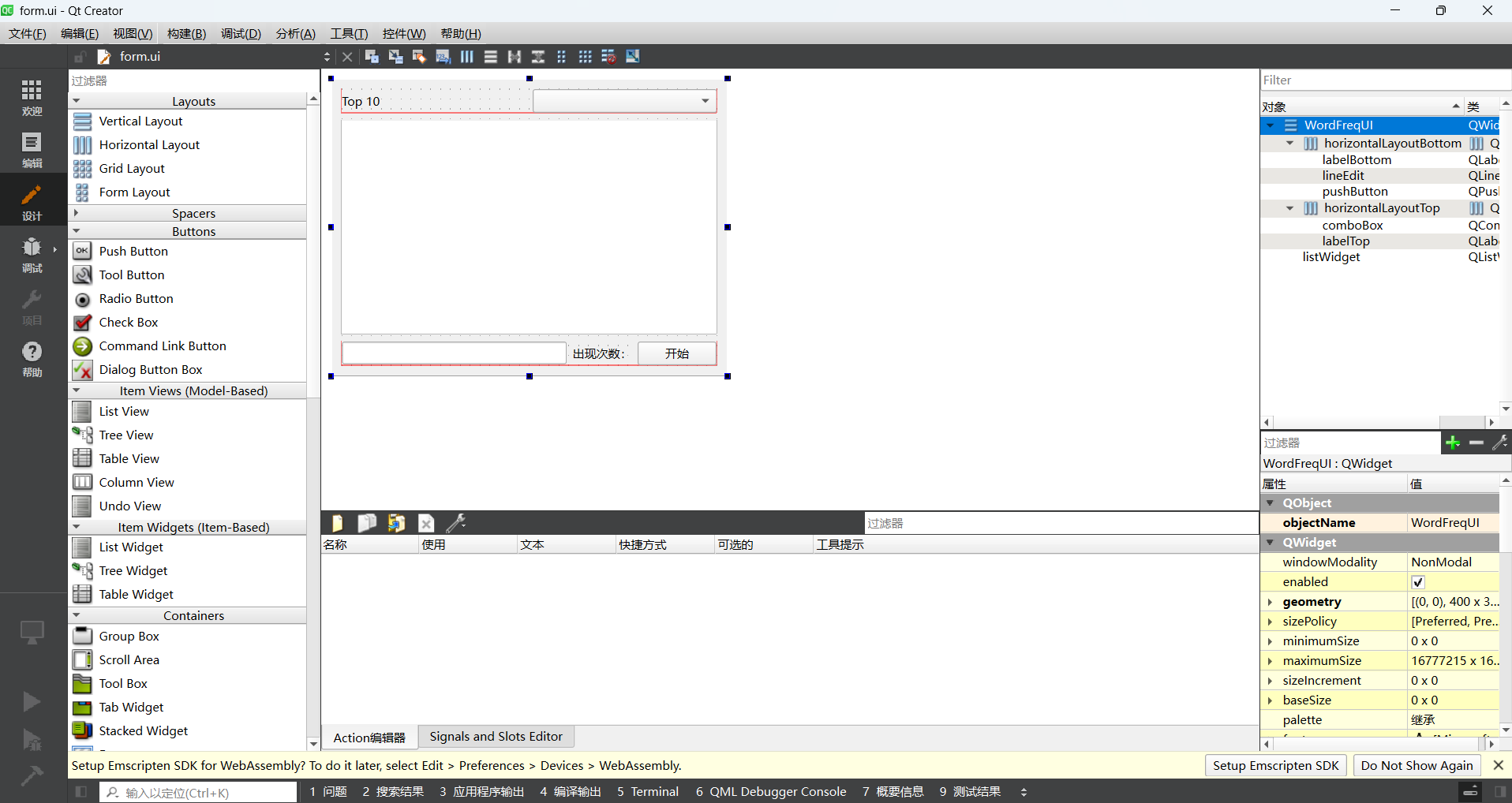The width and height of the screenshot is (1512, 803).
Task: Open the combo box on the form
Action: (625, 101)
